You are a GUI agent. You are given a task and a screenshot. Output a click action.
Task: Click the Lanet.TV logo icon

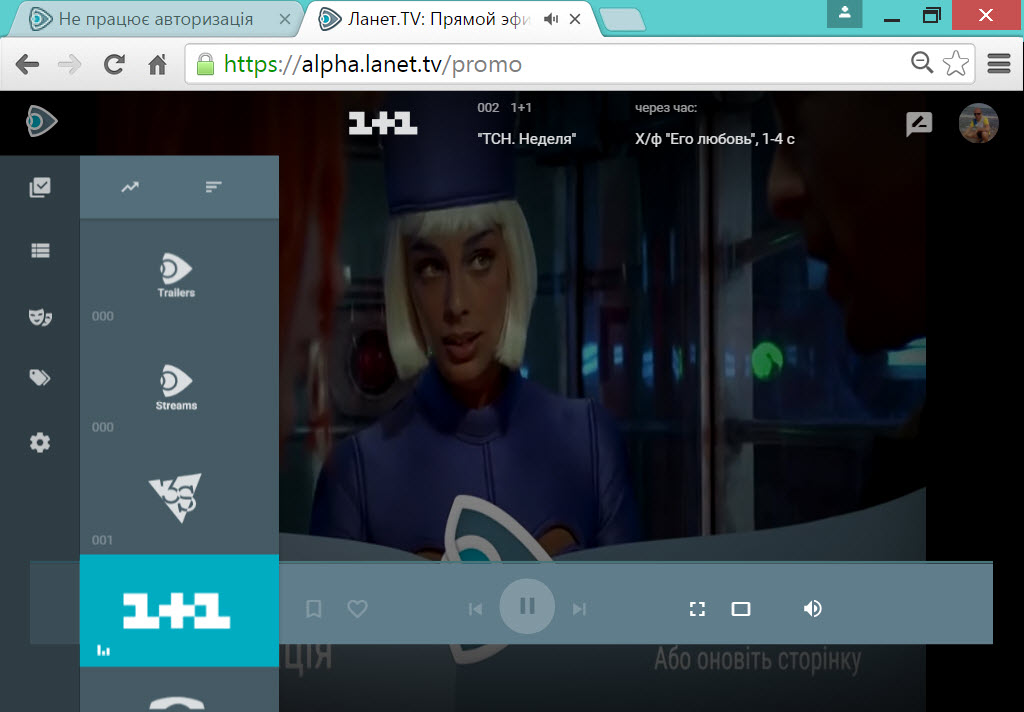(x=41, y=122)
